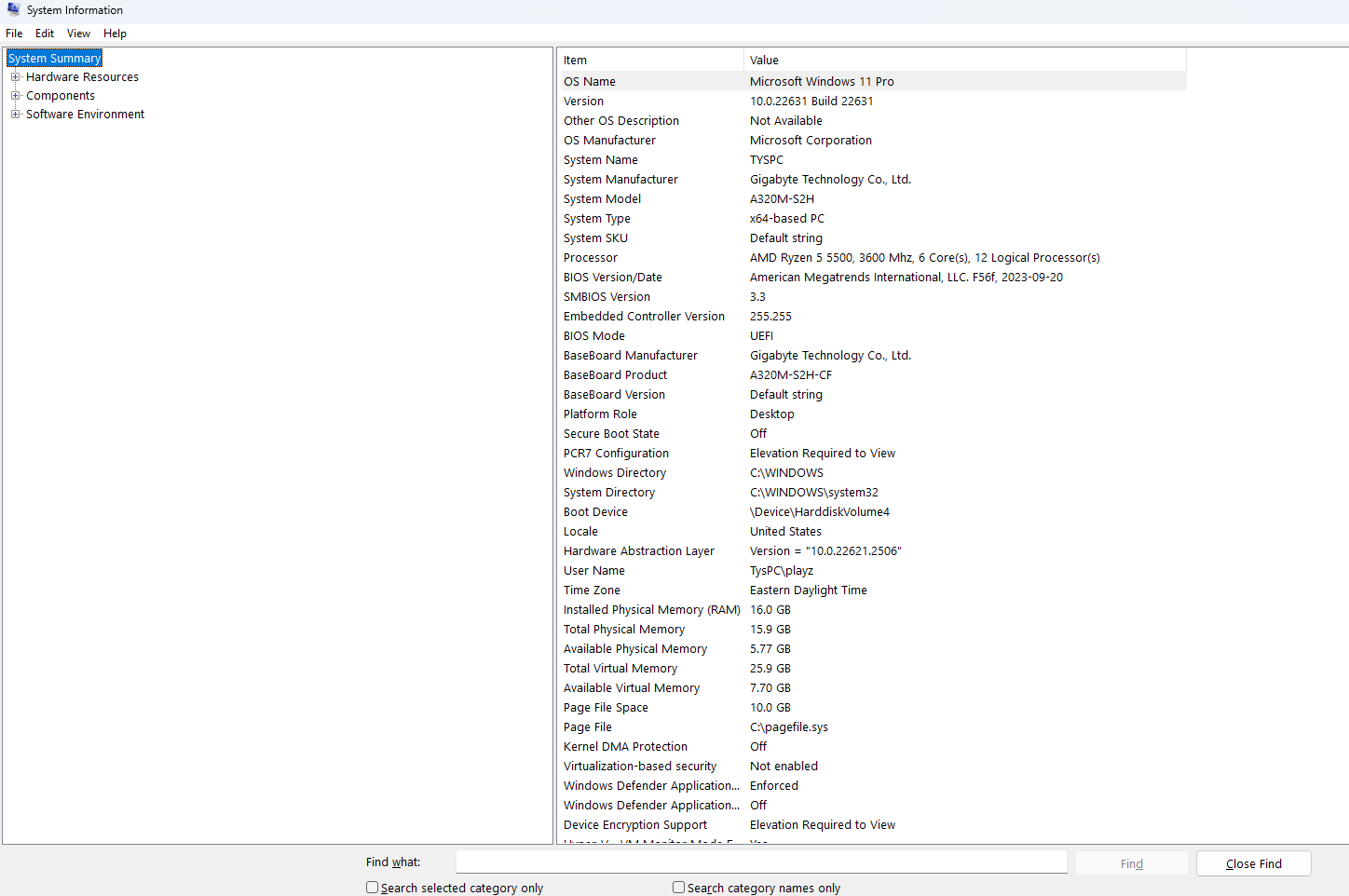Click the A320M-S2H-CF value
Image resolution: width=1349 pixels, height=896 pixels.
(791, 375)
